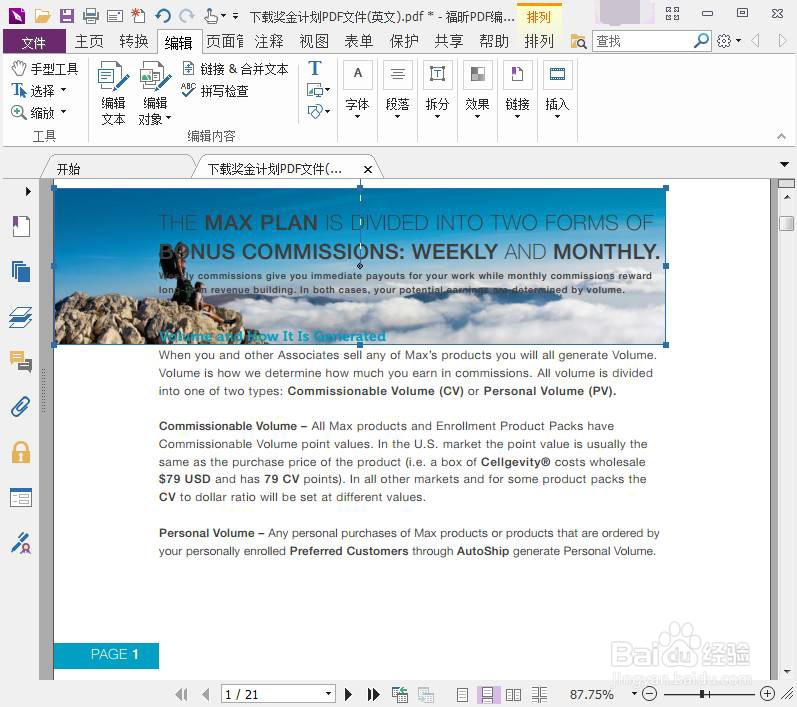Go to the previous page
Image resolution: width=797 pixels, height=707 pixels.
coord(205,694)
